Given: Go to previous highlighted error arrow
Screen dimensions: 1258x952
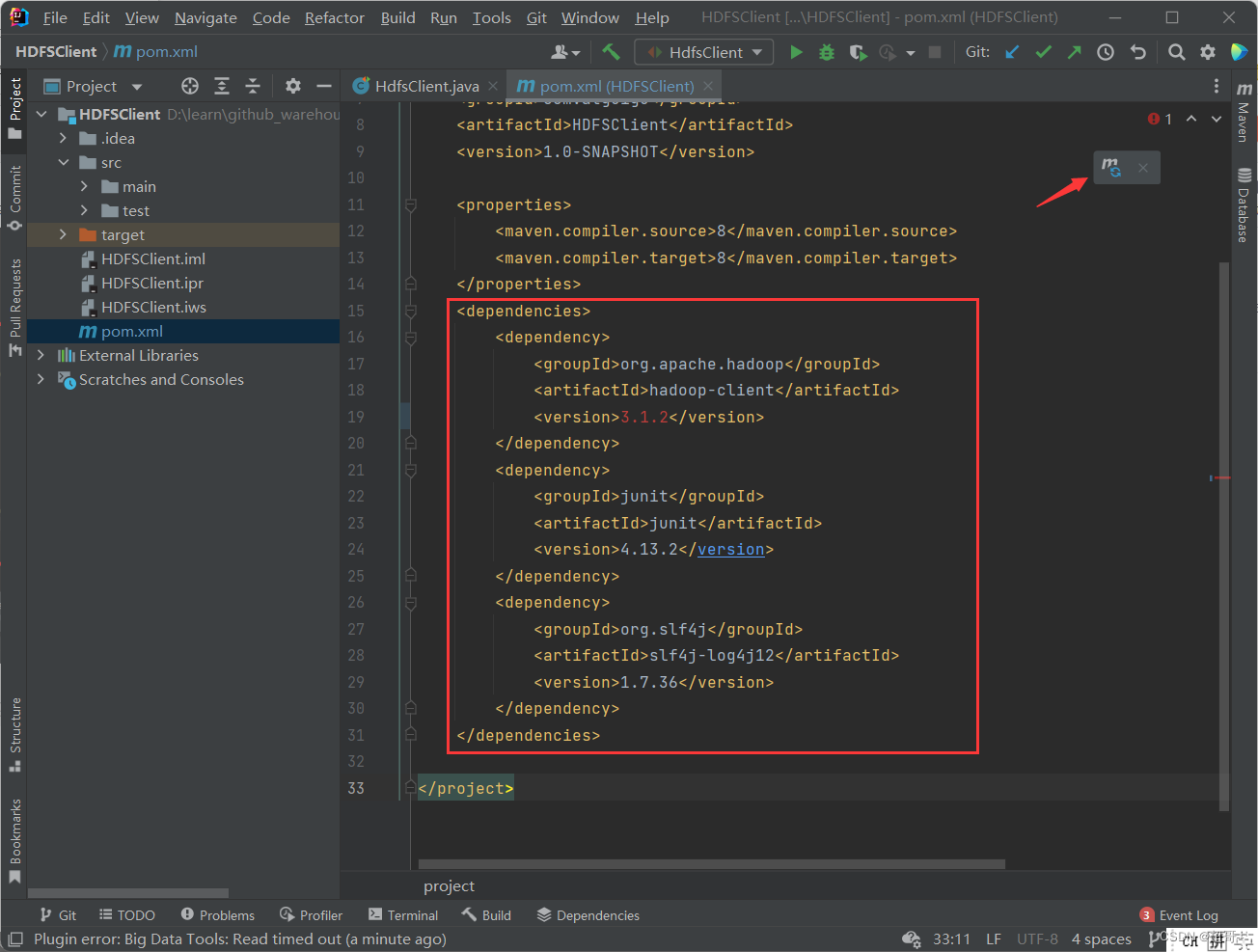Looking at the screenshot, I should point(1191,119).
